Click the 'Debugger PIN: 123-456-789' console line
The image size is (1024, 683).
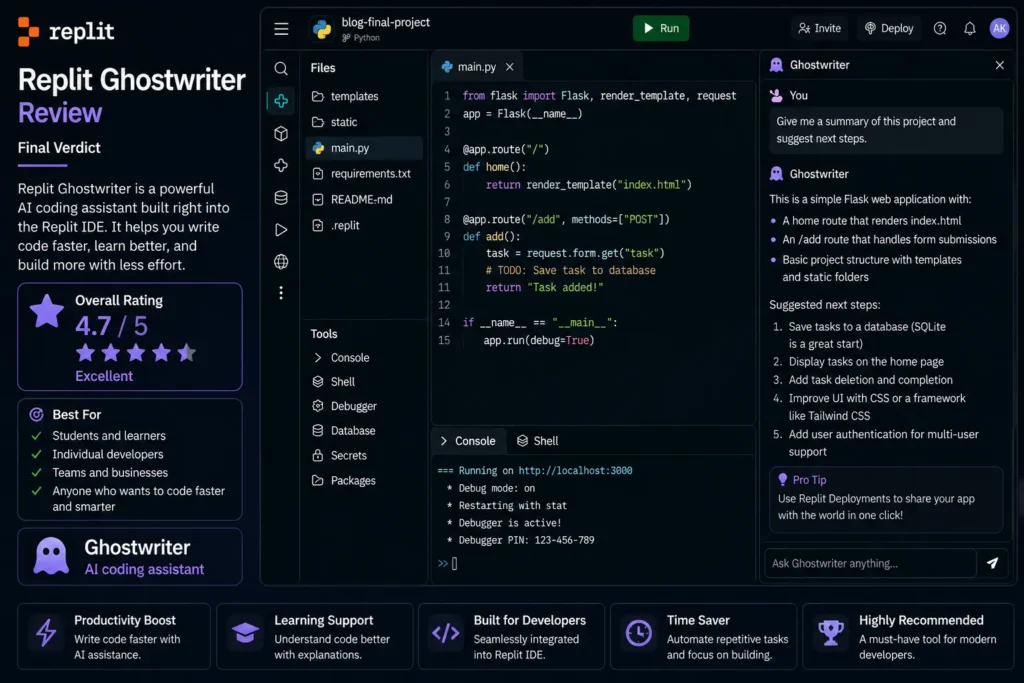(520, 540)
